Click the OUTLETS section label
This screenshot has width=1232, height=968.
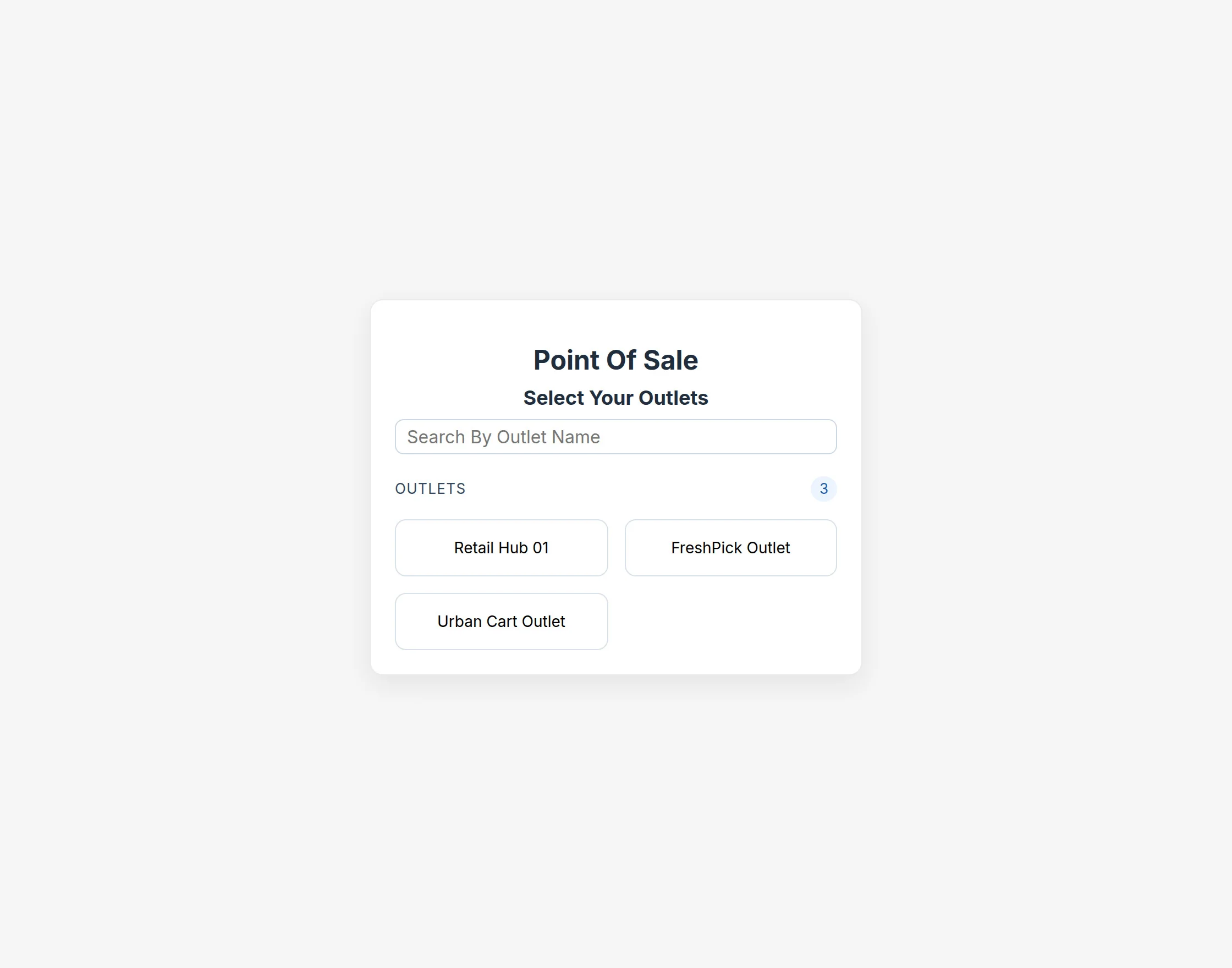coord(430,488)
